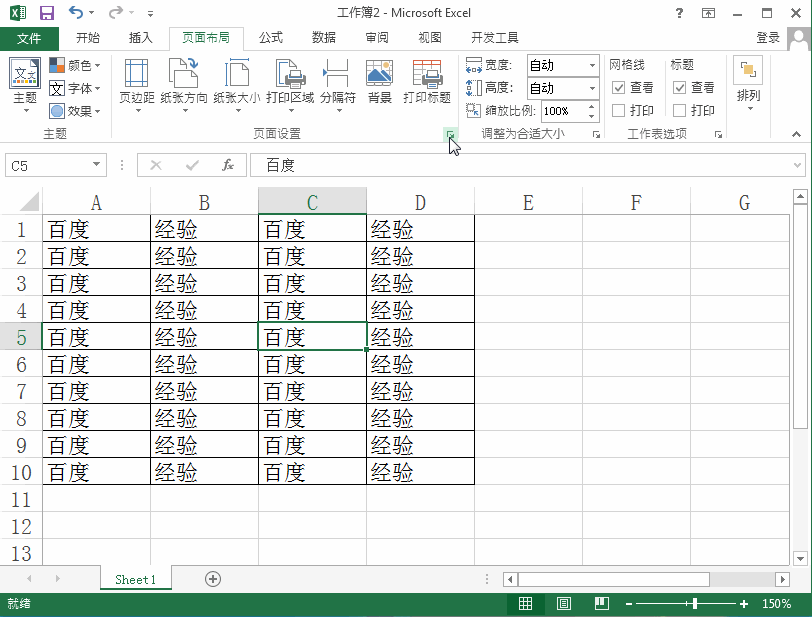812x617 pixels.
Task: Switch to Home (开始) tab
Action: coord(88,37)
